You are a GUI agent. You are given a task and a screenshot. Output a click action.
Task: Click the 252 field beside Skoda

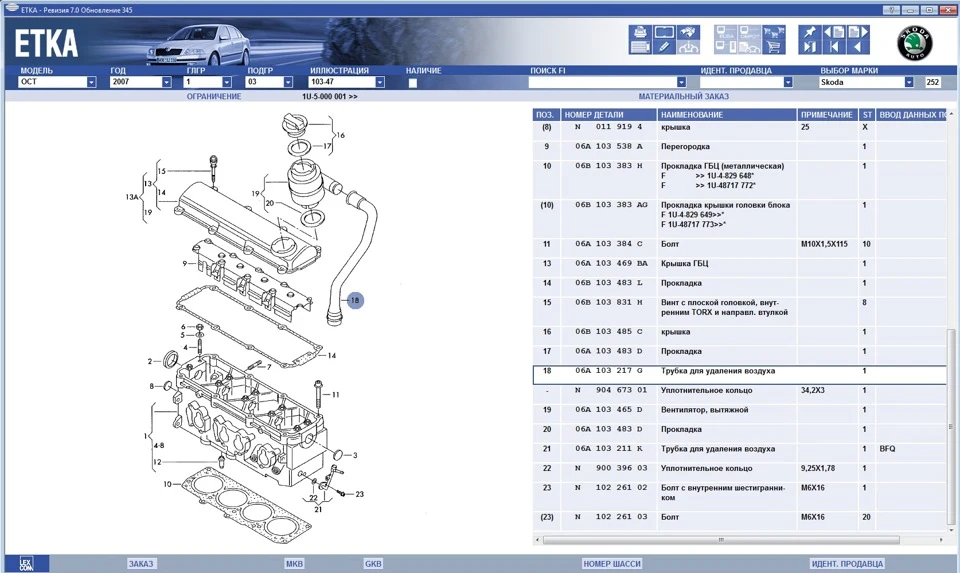pos(932,82)
